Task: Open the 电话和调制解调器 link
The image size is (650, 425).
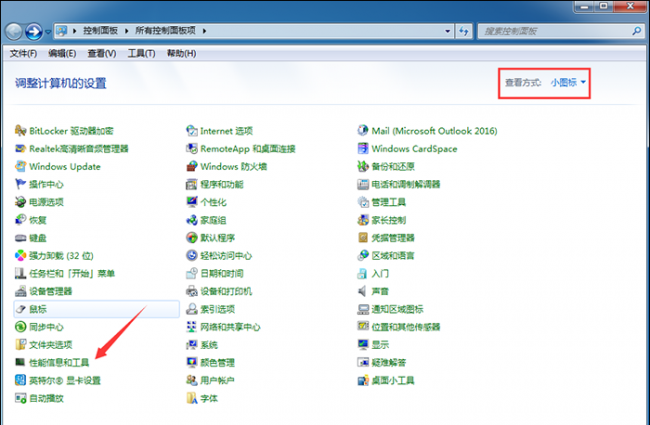Action: tap(406, 185)
